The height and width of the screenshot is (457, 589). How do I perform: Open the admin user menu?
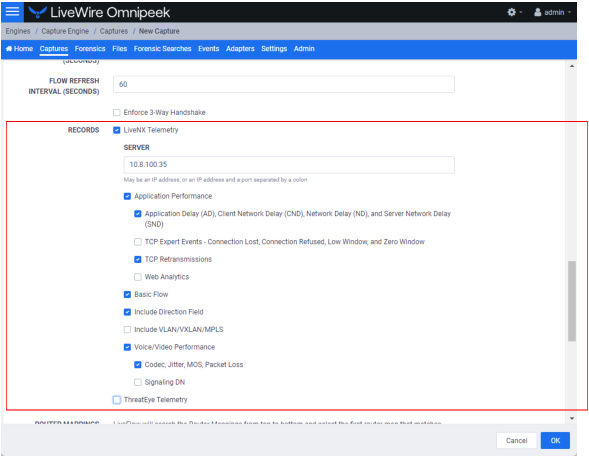[553, 12]
